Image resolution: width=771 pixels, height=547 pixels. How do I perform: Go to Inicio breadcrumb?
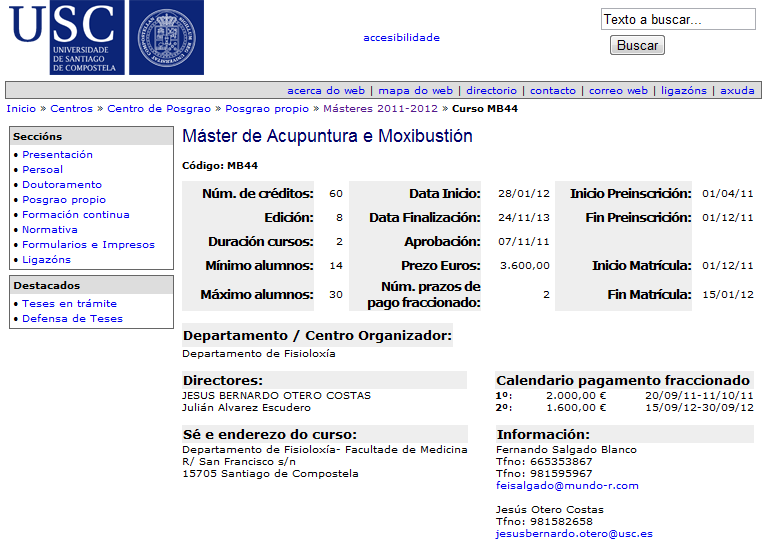coord(21,109)
